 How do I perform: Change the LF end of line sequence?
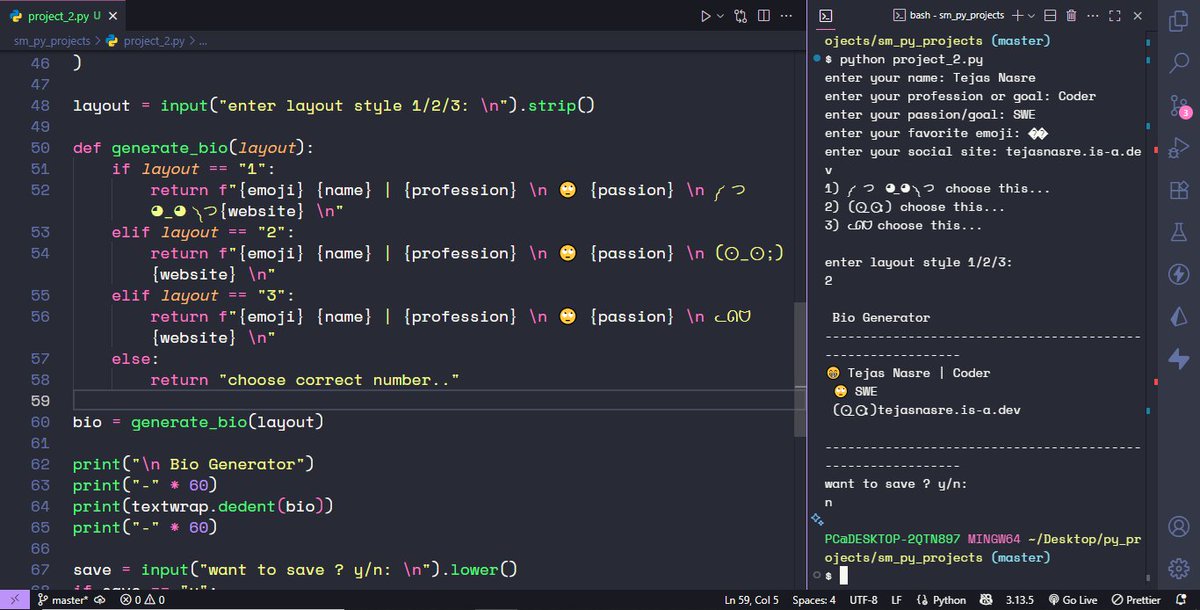[x=897, y=600]
